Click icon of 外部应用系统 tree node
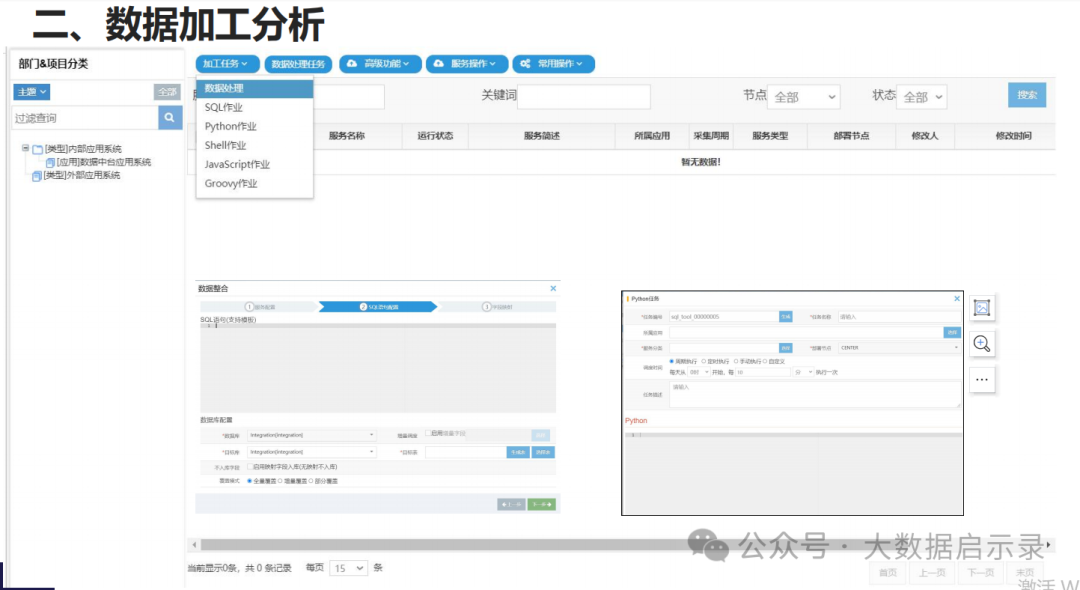Screen dimensions: 1080x590 [37, 176]
